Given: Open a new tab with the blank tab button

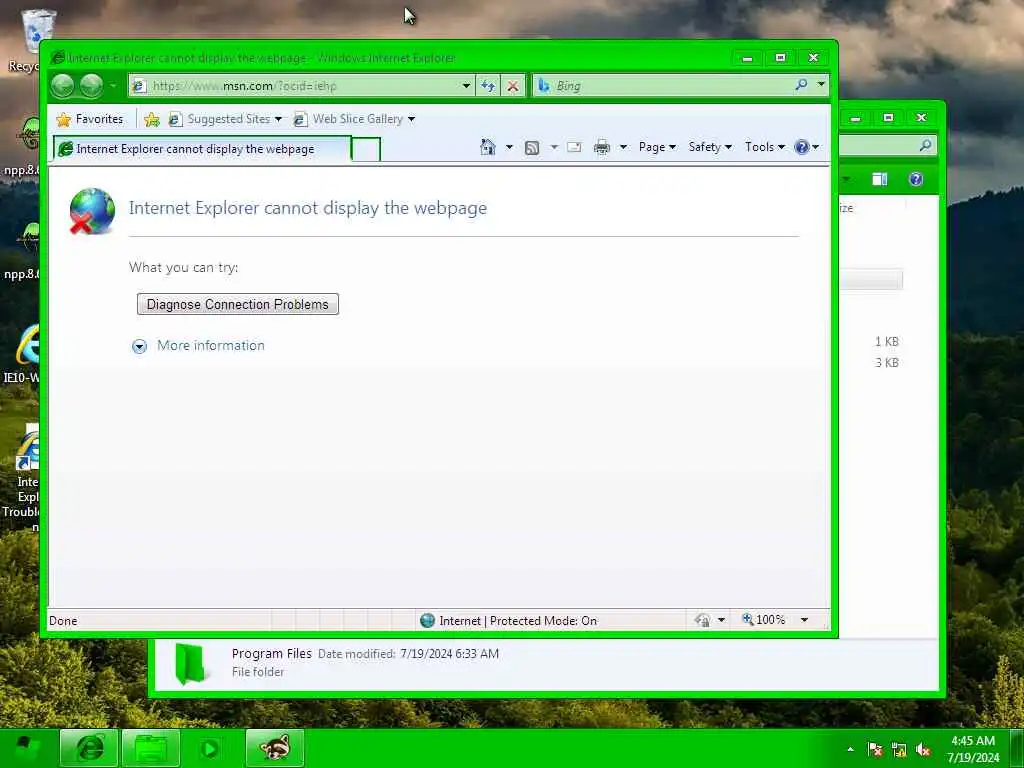Looking at the screenshot, I should point(366,149).
